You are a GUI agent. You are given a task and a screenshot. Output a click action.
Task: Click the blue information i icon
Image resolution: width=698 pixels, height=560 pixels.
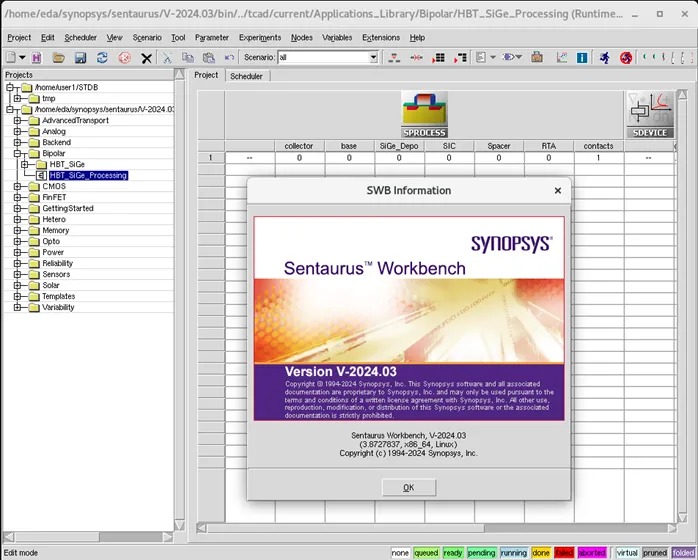point(582,57)
